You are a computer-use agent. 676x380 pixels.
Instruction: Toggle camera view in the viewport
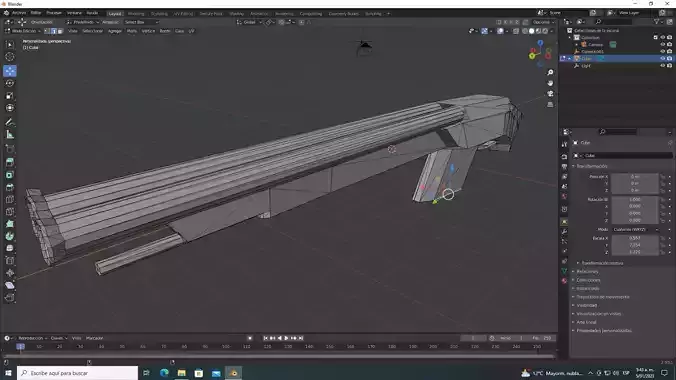pos(550,94)
